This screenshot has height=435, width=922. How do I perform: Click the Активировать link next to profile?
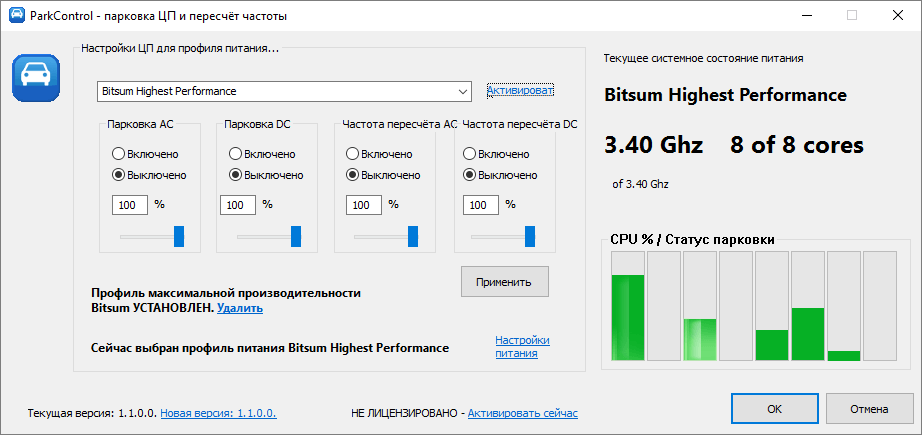tap(520, 91)
